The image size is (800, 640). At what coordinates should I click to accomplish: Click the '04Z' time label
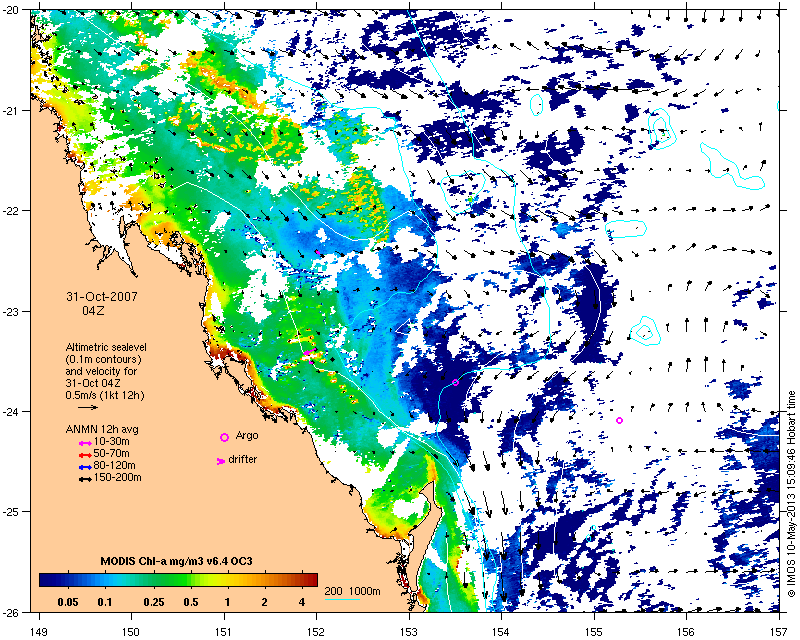point(93,310)
